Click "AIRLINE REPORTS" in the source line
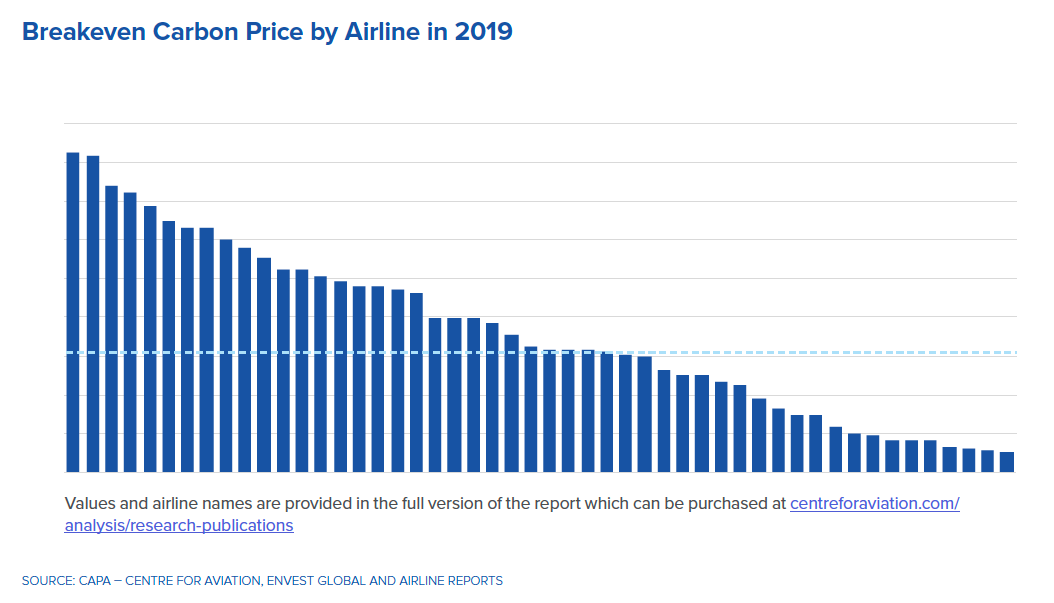 click(449, 580)
